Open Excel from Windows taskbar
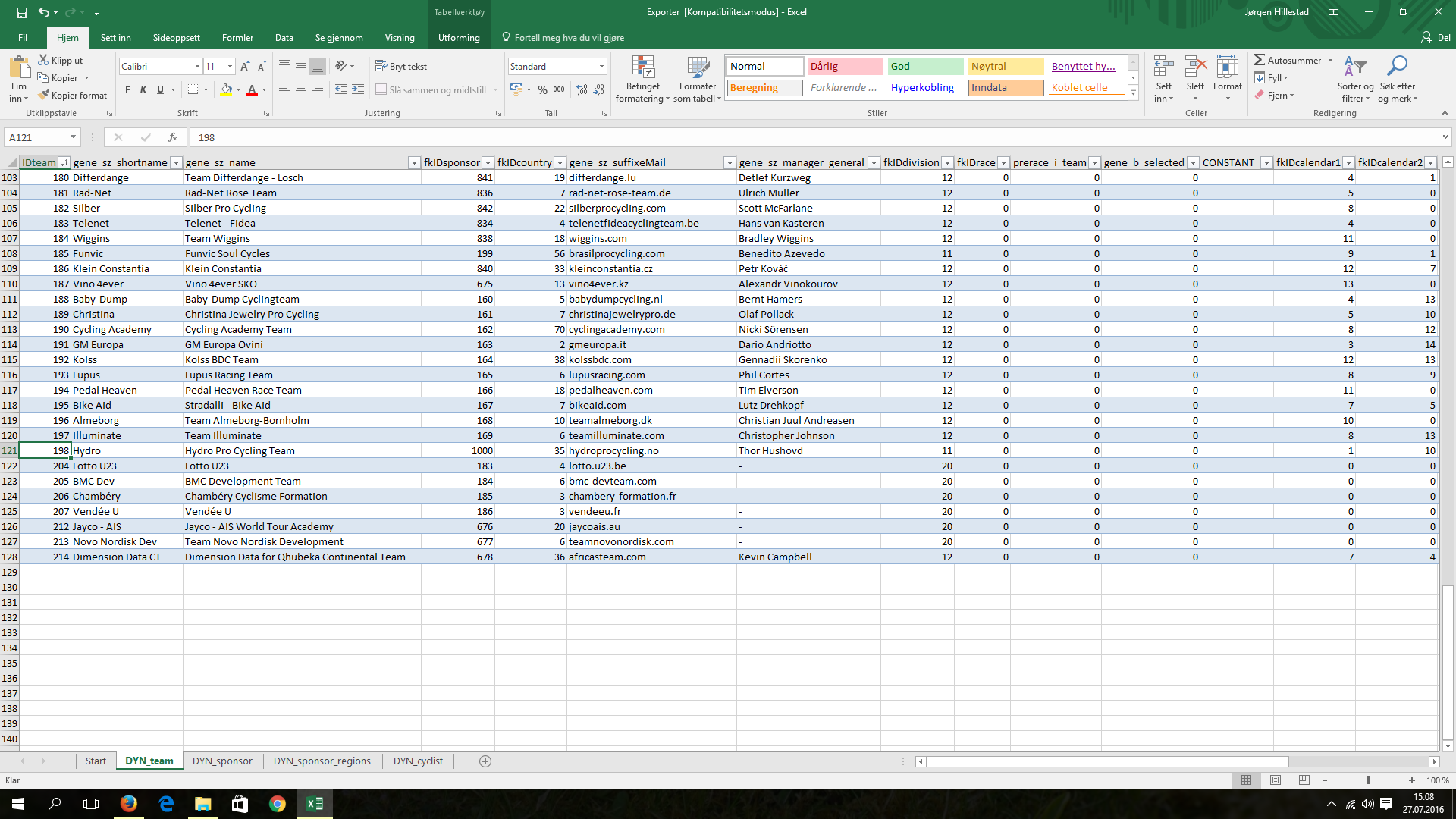The width and height of the screenshot is (1456, 819). pyautogui.click(x=314, y=804)
